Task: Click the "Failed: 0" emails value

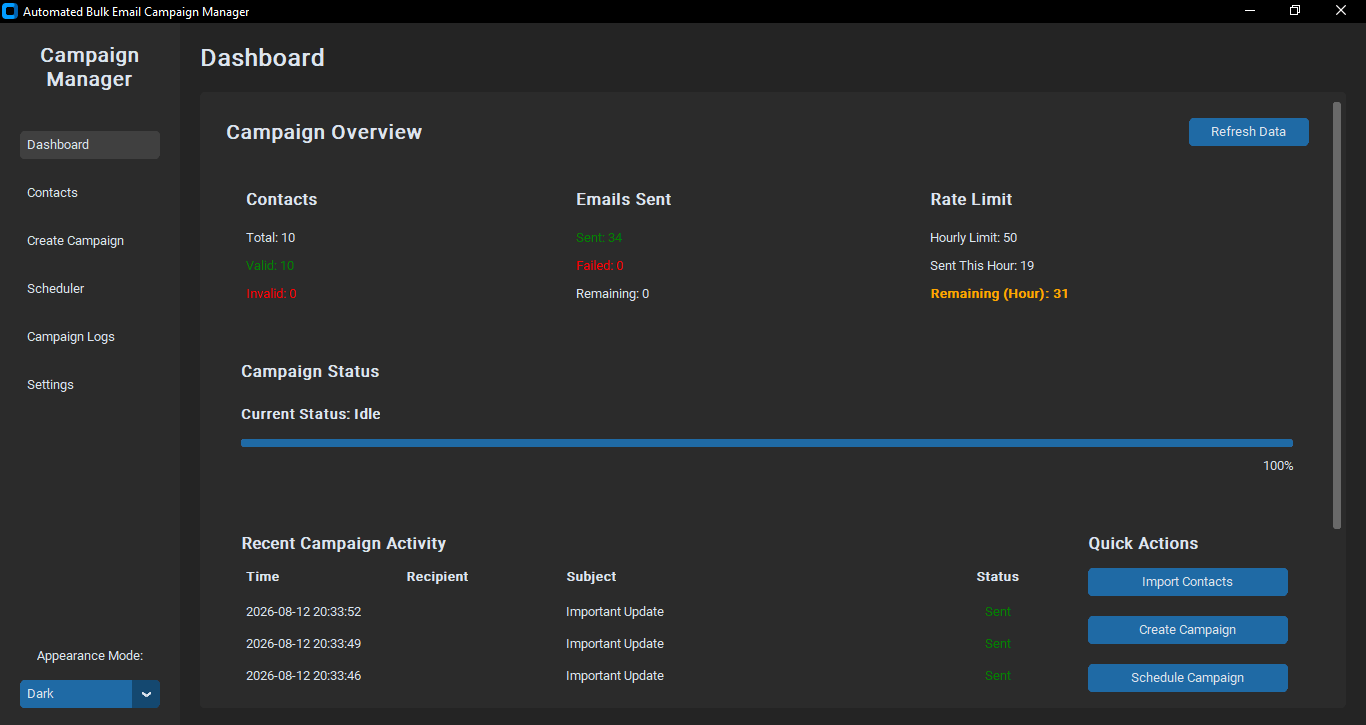Action: pyautogui.click(x=600, y=266)
